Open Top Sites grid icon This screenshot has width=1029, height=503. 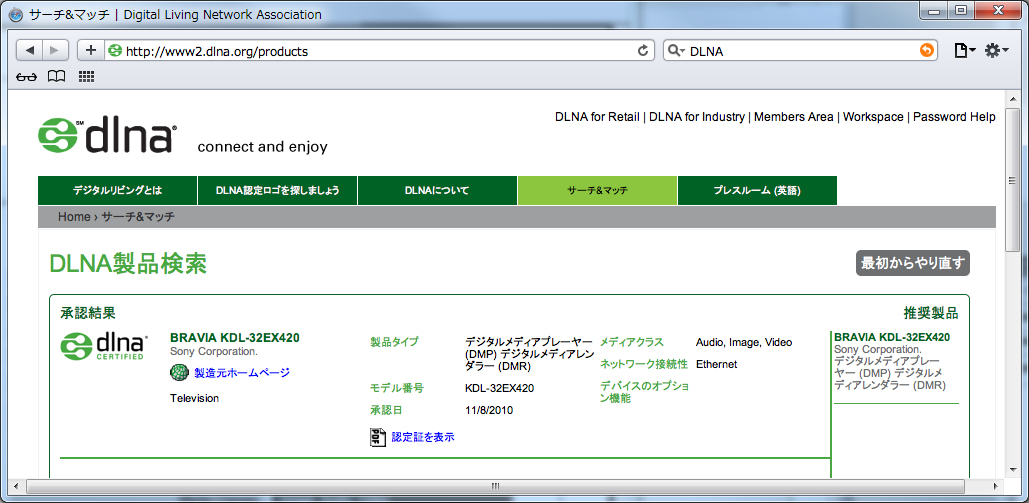pos(87,77)
